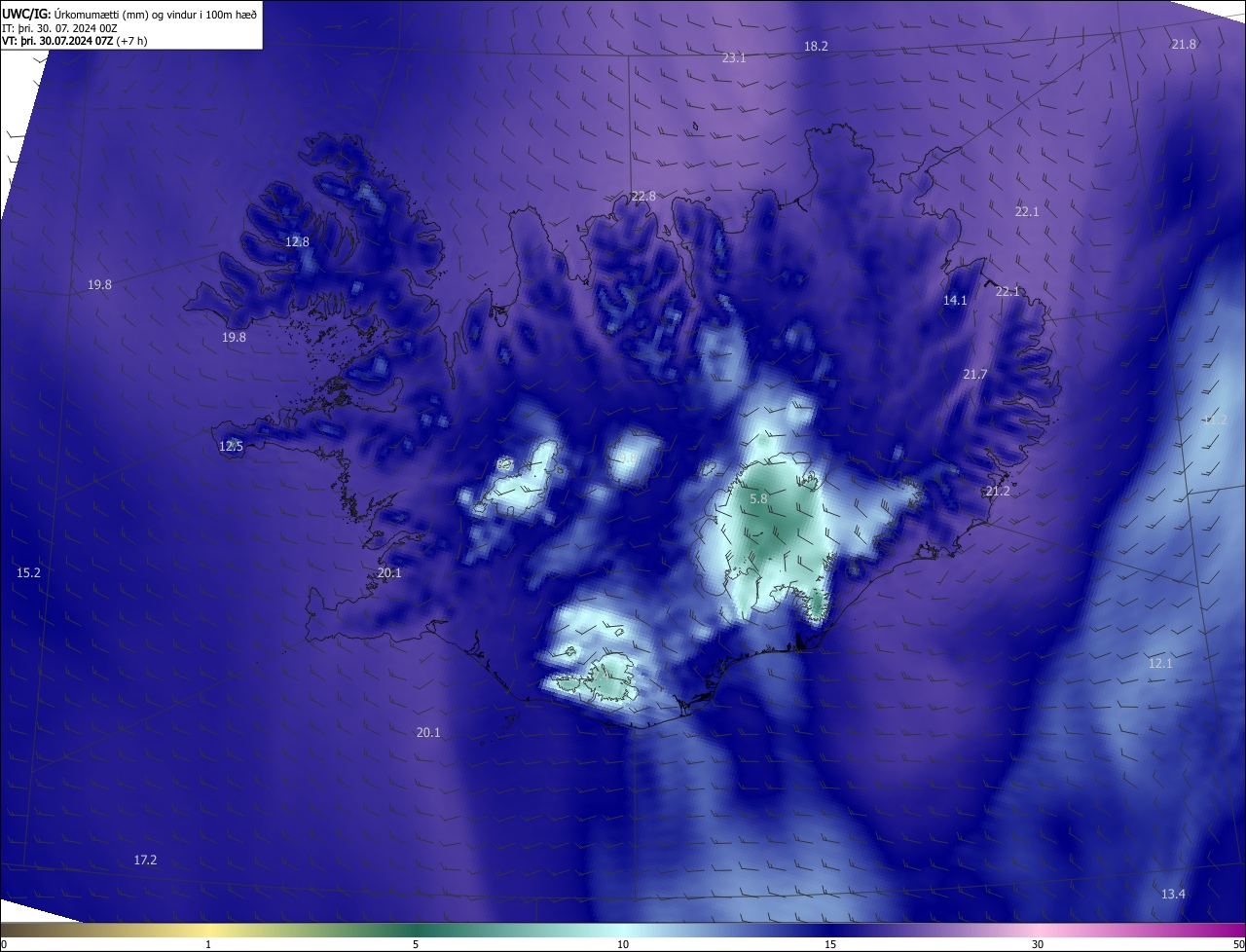Click the colorbar tick label 15
This screenshot has height=952, width=1246.
point(830,944)
